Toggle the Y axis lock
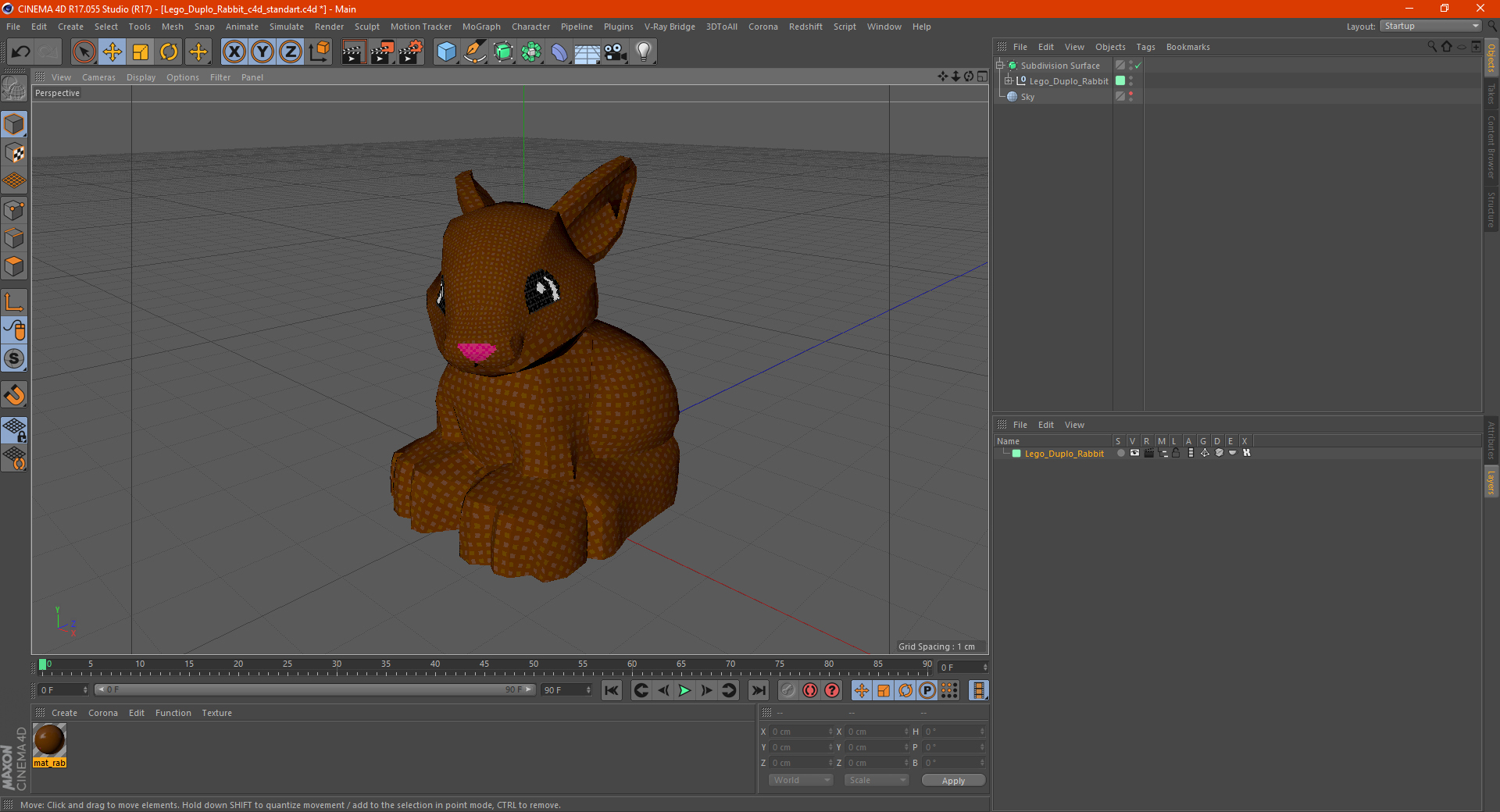 click(262, 52)
